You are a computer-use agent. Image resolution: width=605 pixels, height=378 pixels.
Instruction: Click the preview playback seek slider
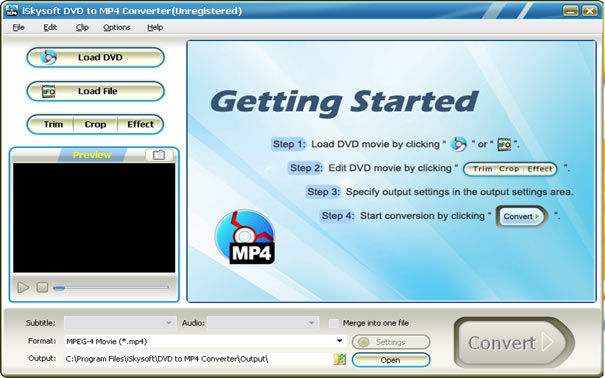111,287
